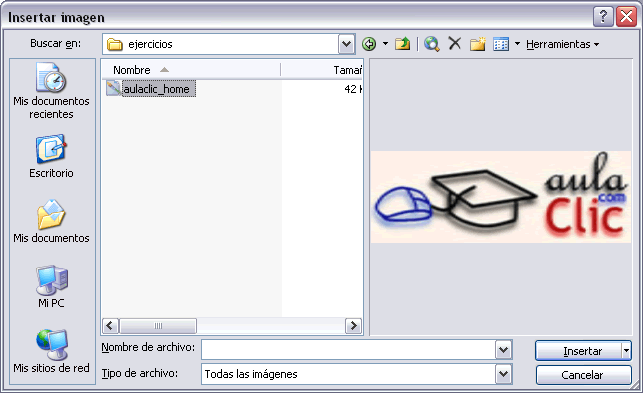This screenshot has width=643, height=393.
Task: Click the Delete X icon in toolbar
Action: pos(454,43)
